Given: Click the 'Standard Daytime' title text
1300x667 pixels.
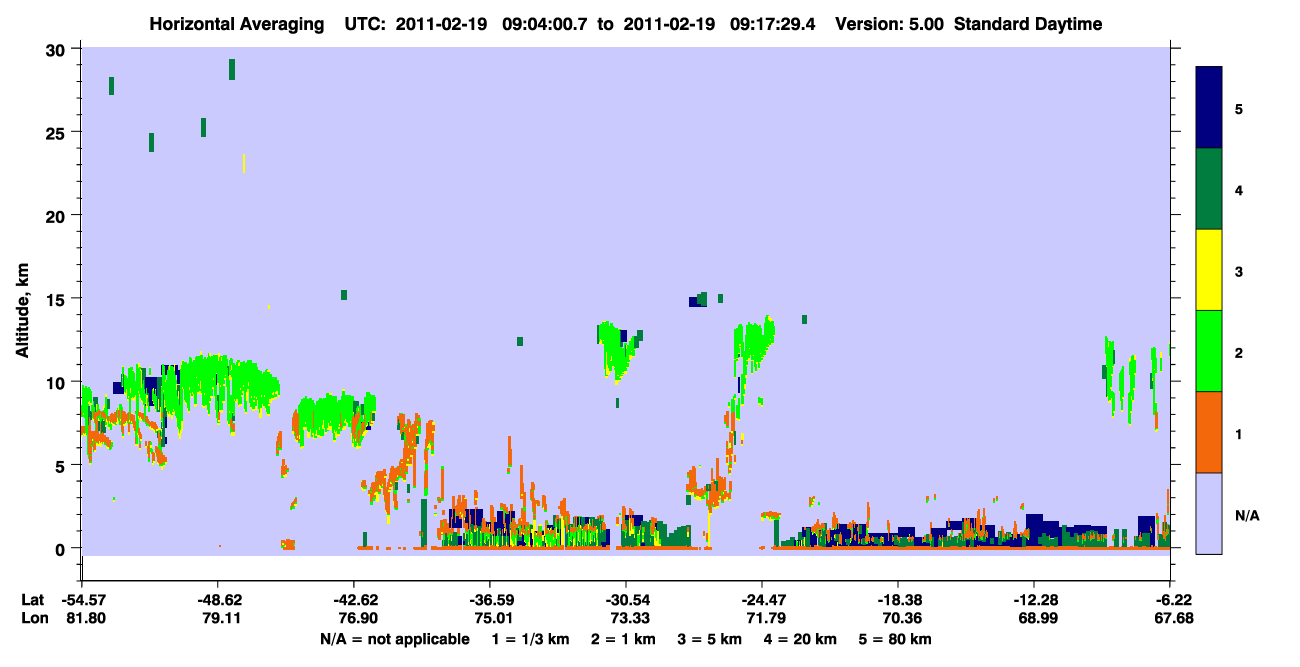Looking at the screenshot, I should pyautogui.click(x=1028, y=24).
